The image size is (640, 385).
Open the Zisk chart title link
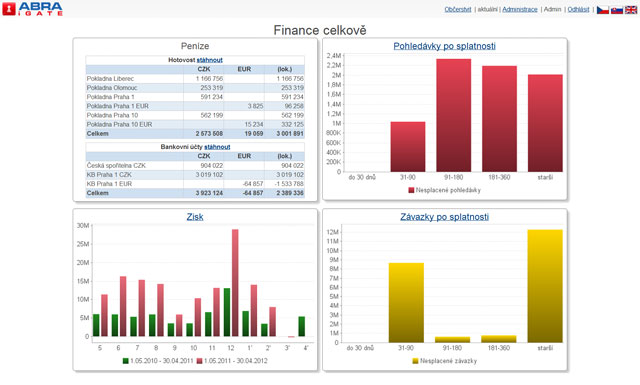[x=195, y=217]
